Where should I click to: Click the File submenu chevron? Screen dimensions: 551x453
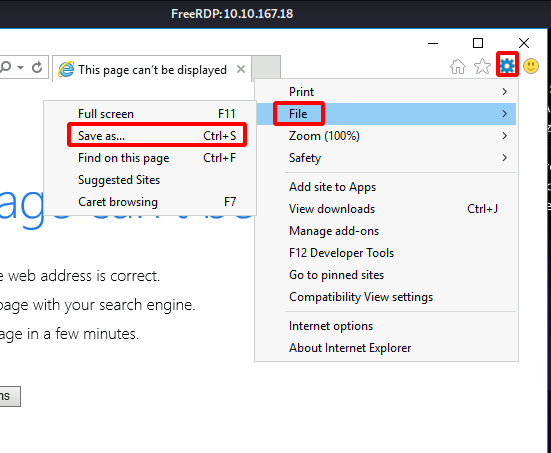505,114
